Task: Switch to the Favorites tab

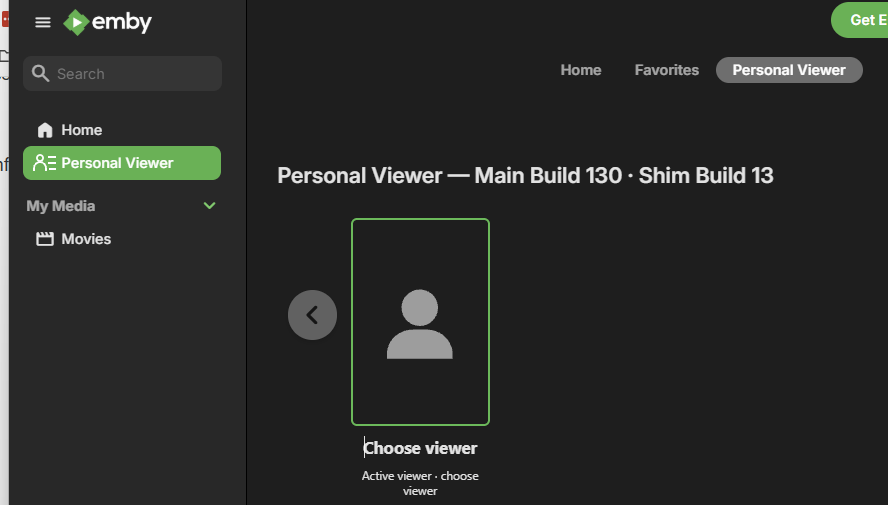Action: click(667, 70)
